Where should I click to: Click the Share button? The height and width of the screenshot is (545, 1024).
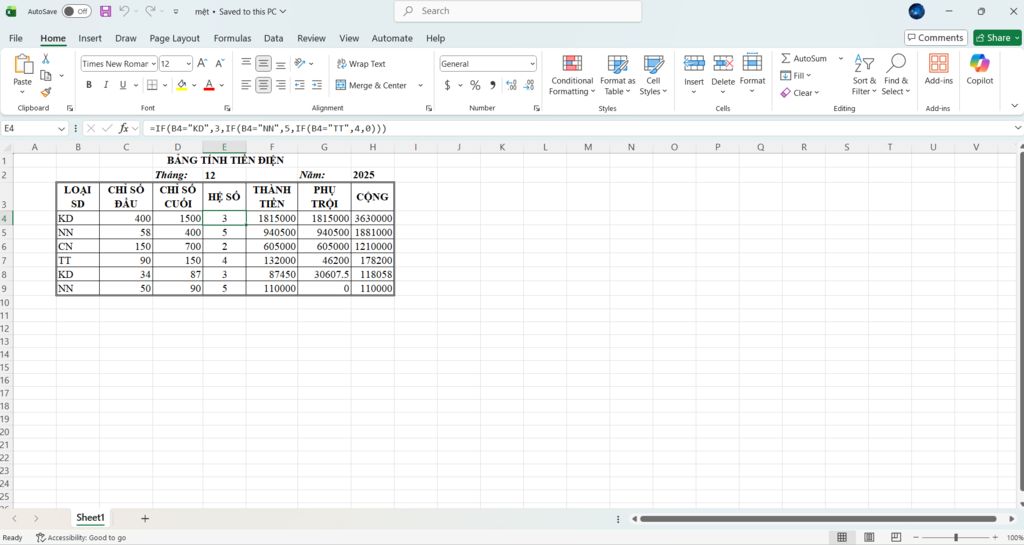click(997, 38)
